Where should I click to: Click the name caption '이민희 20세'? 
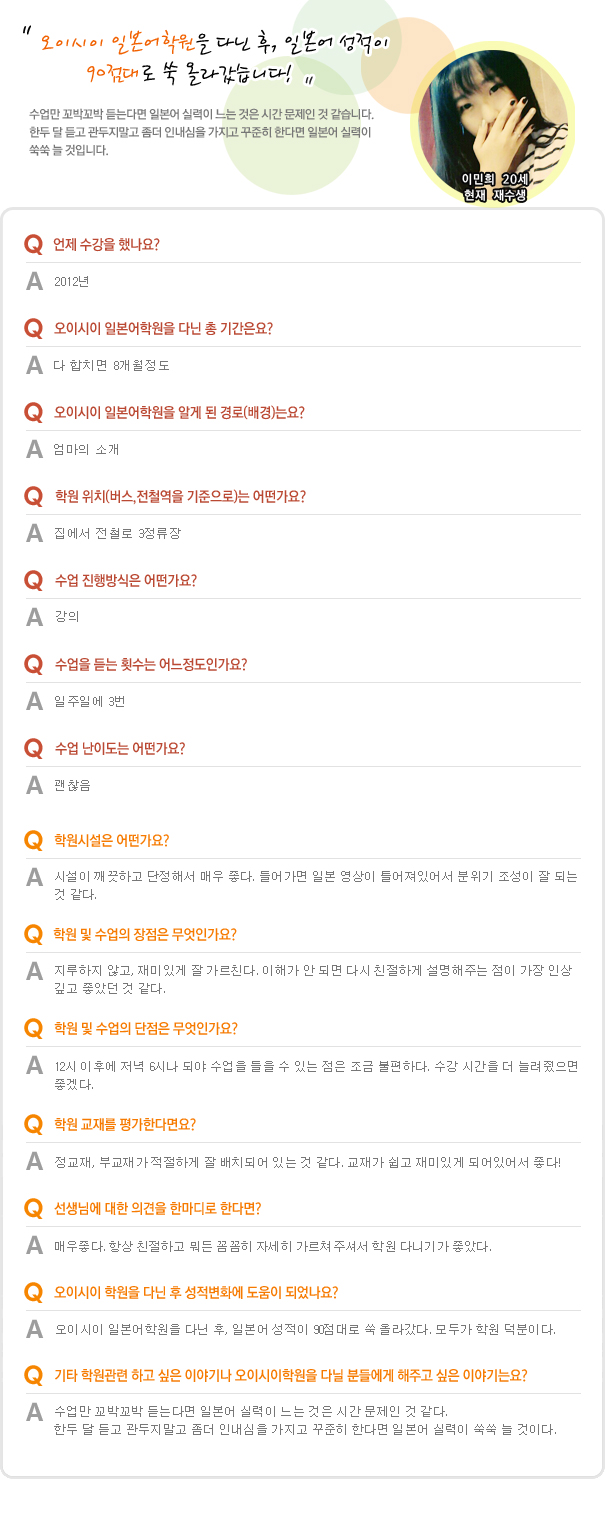tap(494, 178)
